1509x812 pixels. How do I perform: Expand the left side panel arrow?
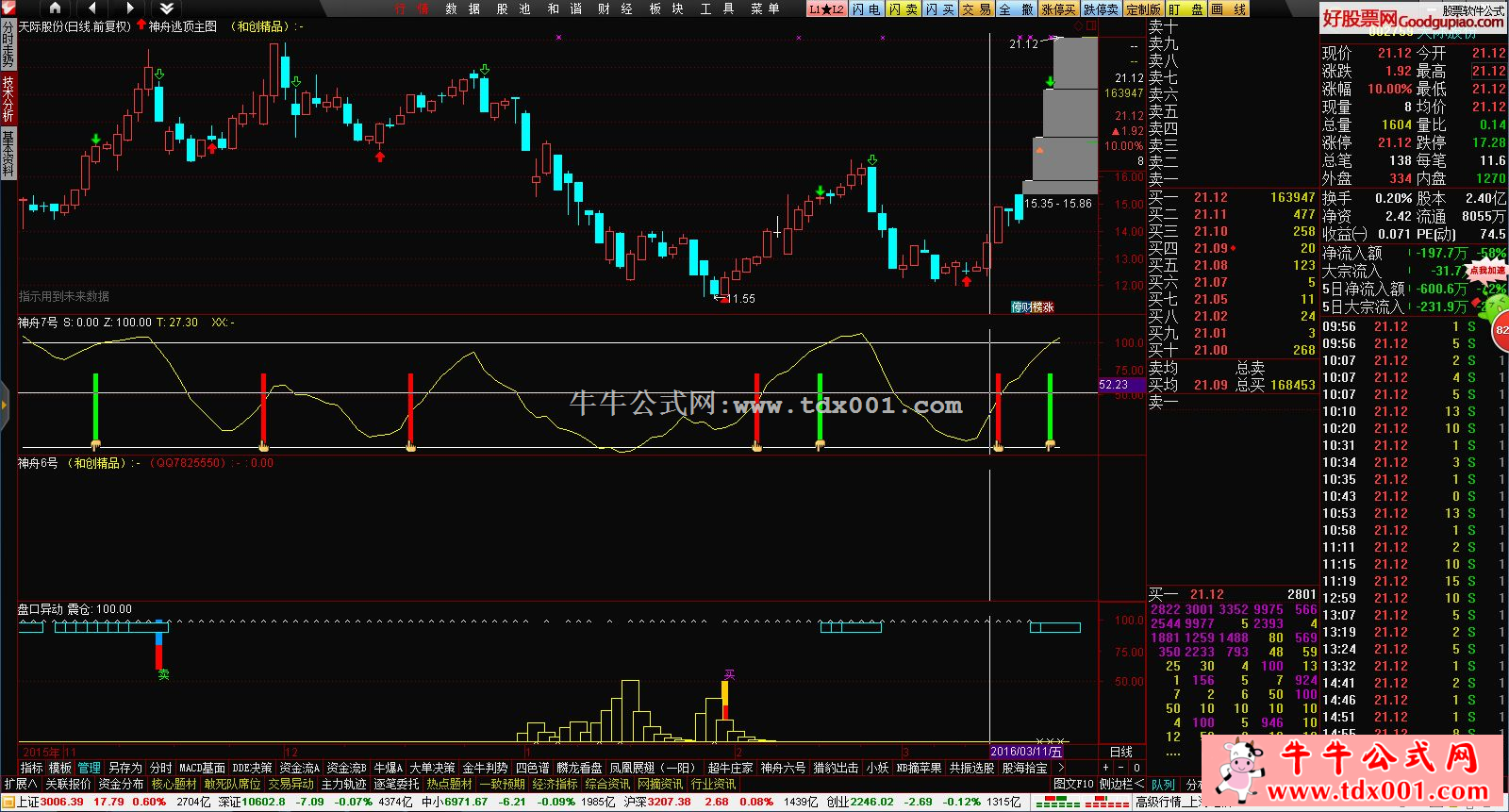coord(4,405)
